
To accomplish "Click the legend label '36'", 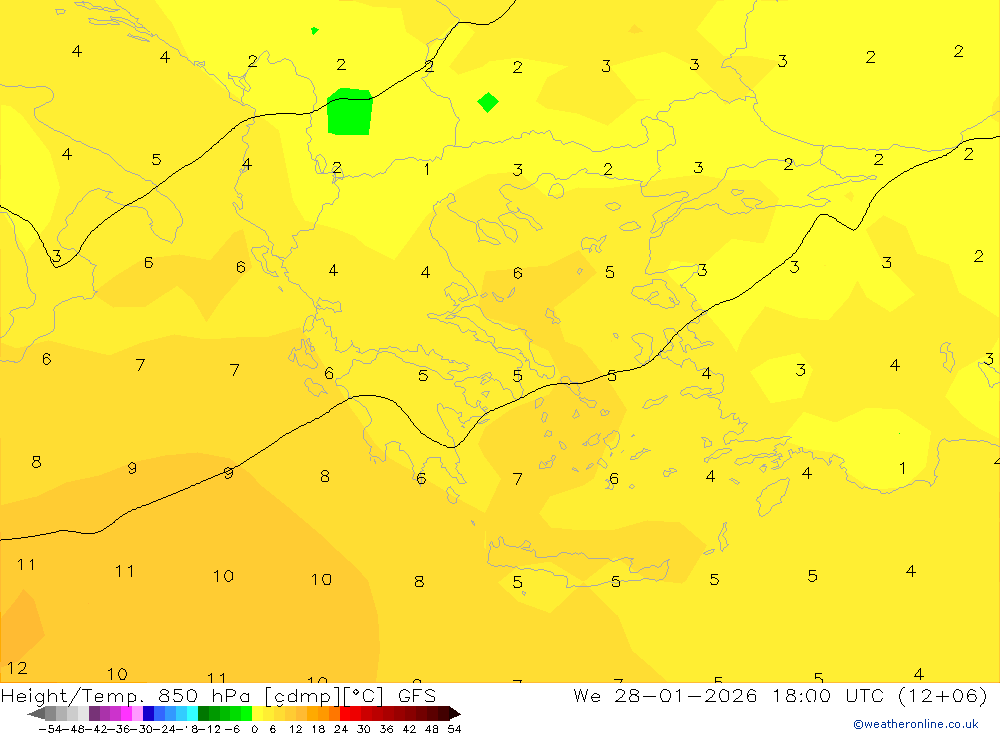I will click(386, 729).
